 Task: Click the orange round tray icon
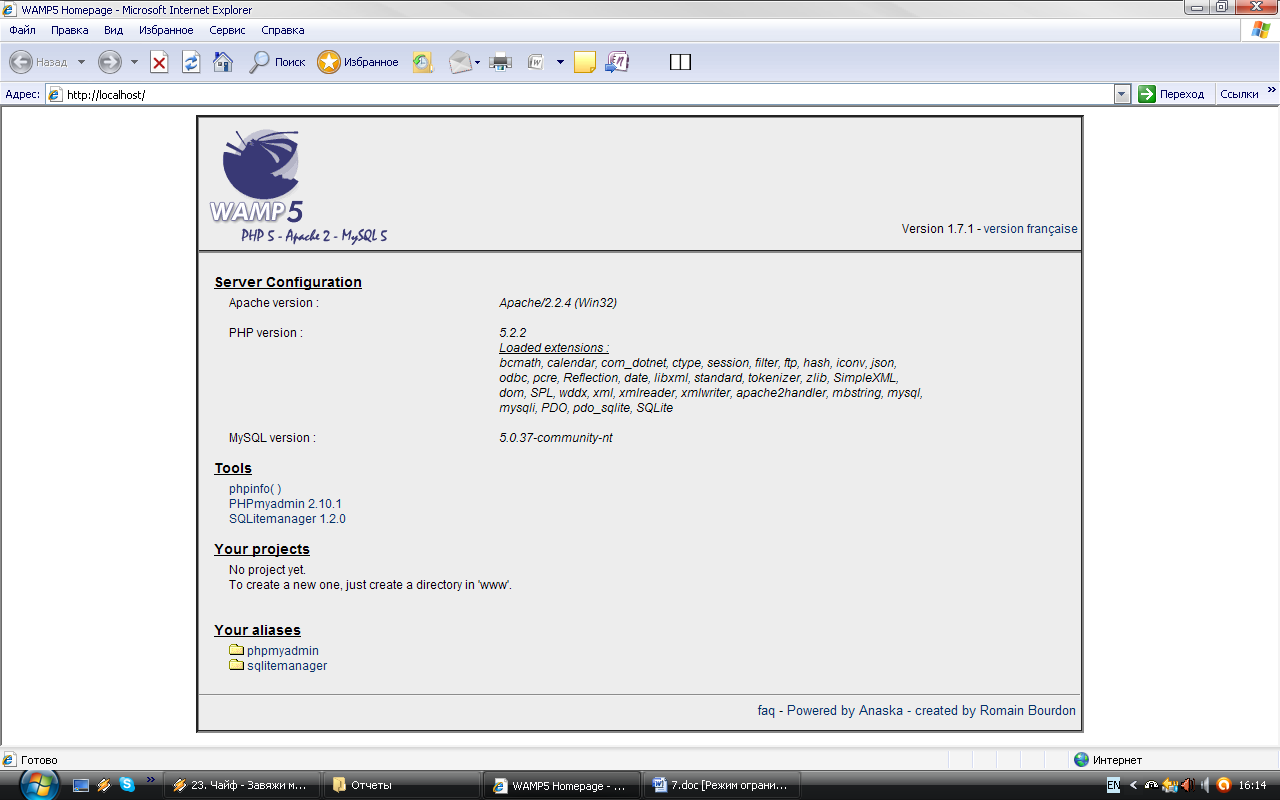click(1223, 785)
